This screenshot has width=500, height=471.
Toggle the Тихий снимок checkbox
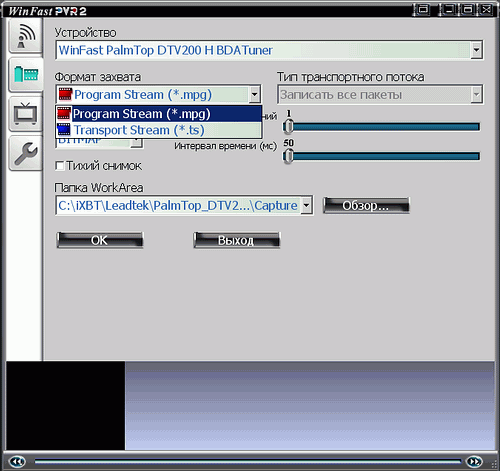60,166
